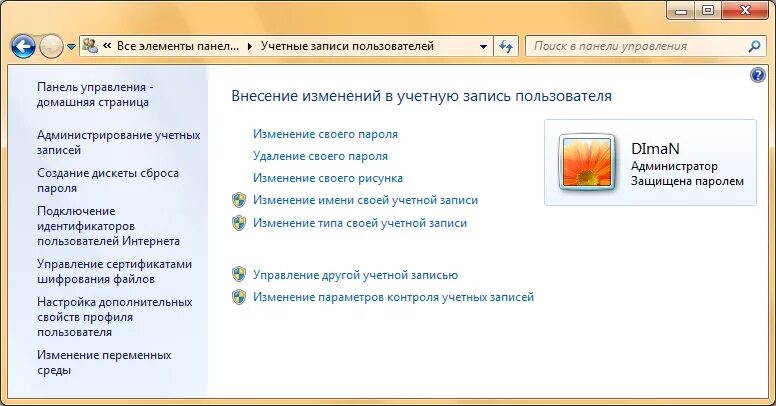Click 'Изменение своего рисунка'
Viewport: 776px width, 406px height.
[328, 178]
